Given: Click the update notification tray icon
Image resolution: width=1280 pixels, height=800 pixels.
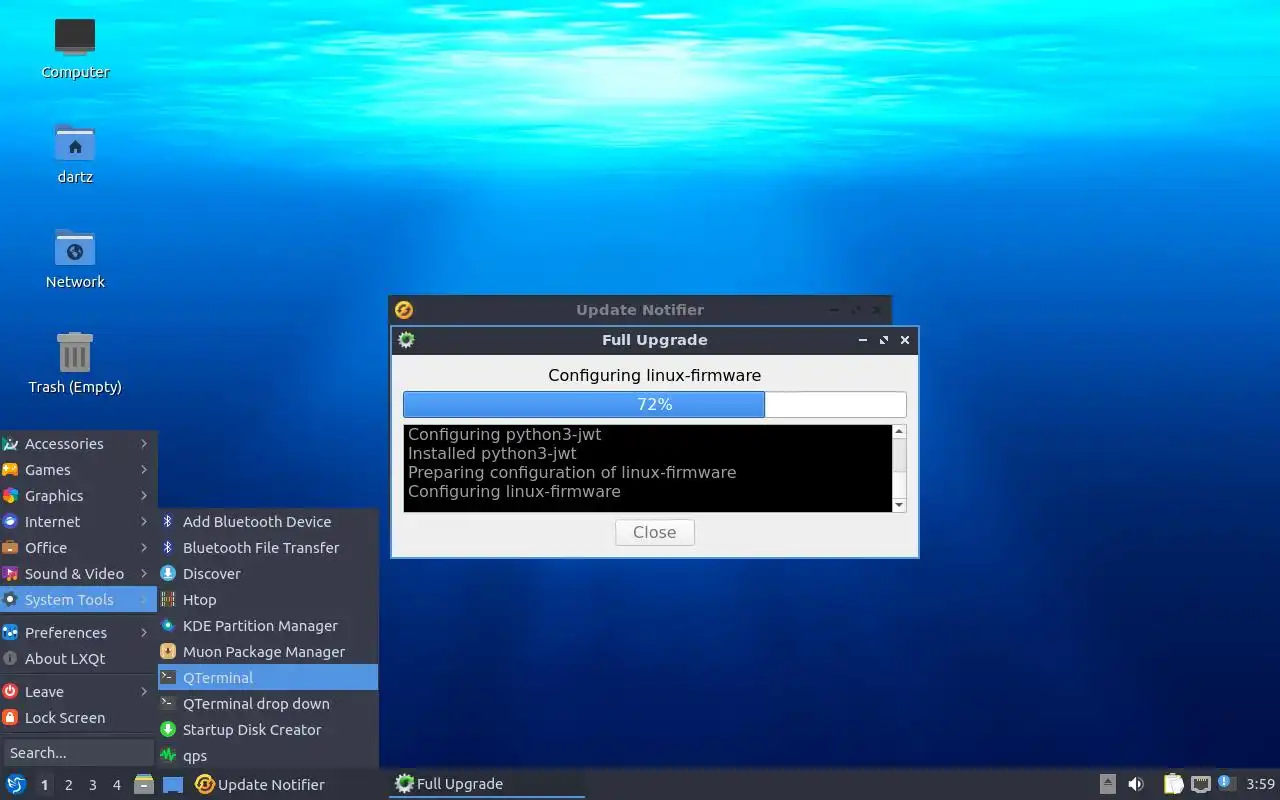Looking at the screenshot, I should [x=1226, y=783].
